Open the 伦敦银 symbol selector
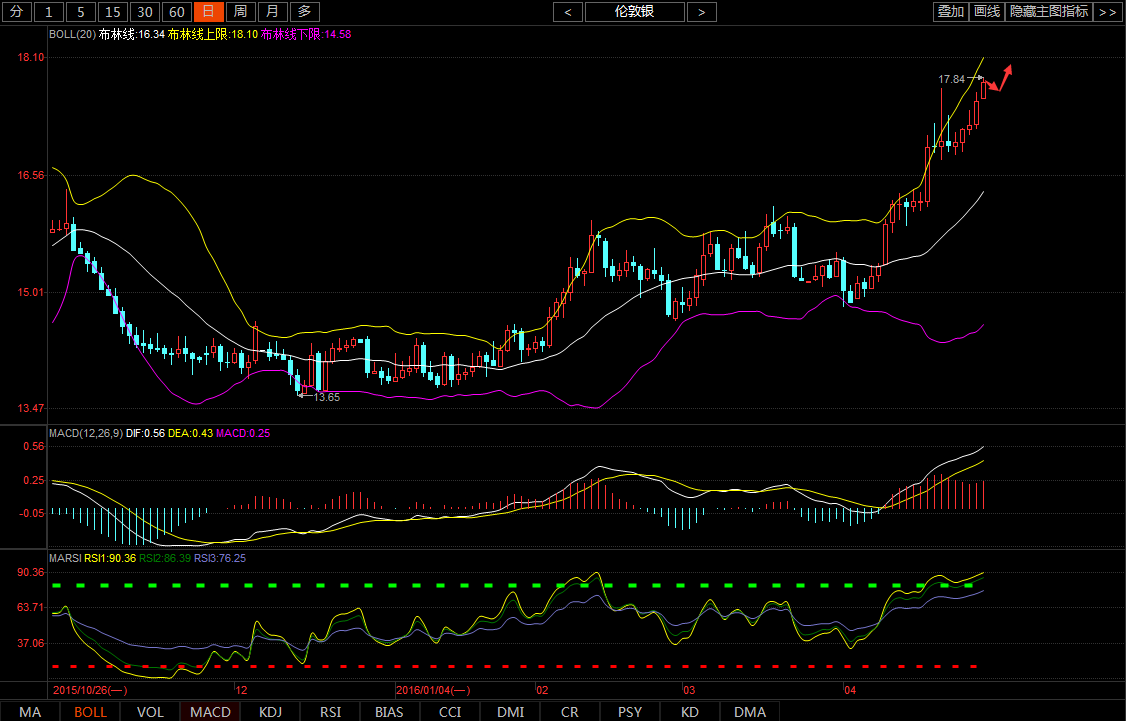The height and width of the screenshot is (721, 1126). click(635, 12)
